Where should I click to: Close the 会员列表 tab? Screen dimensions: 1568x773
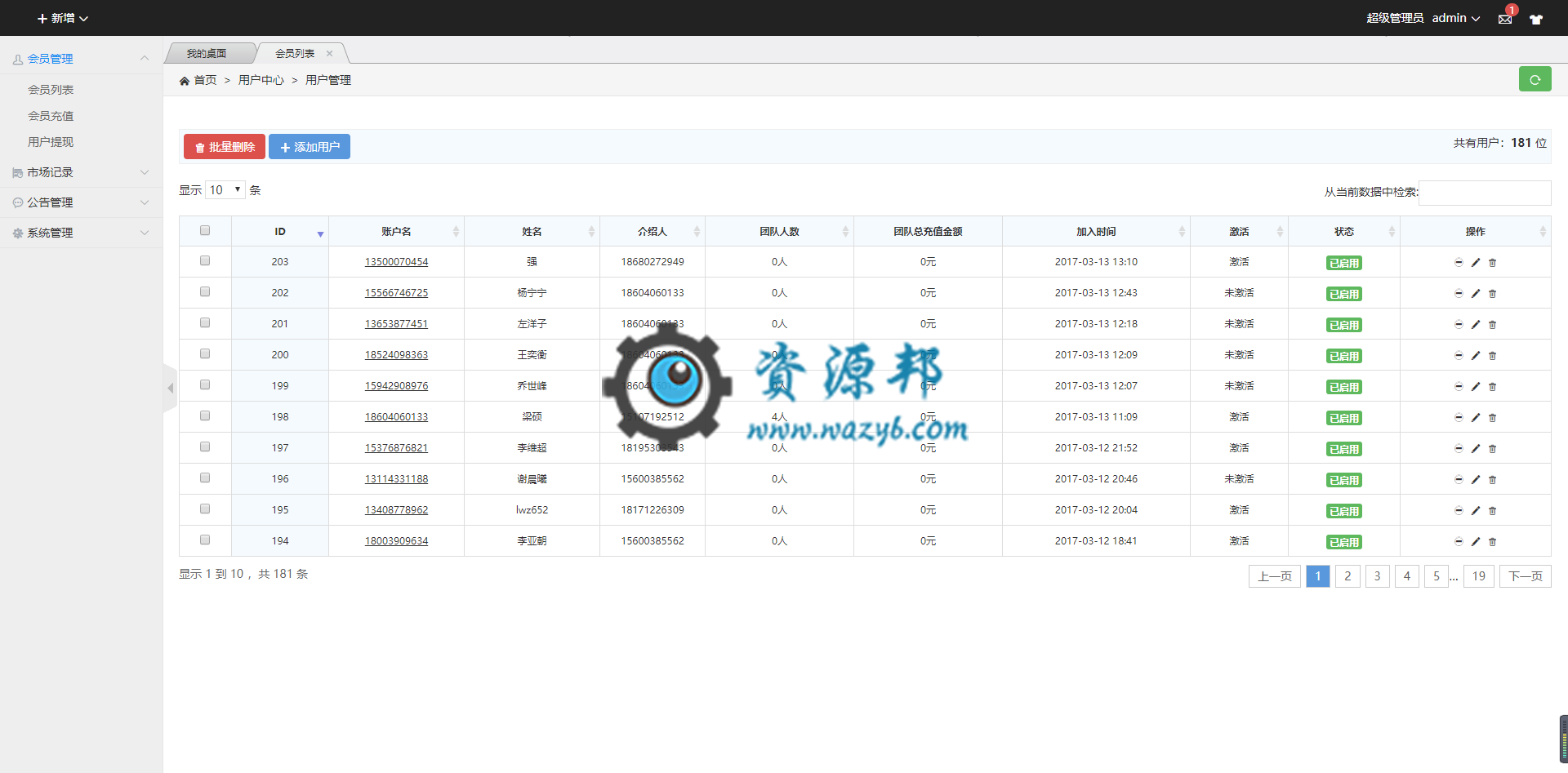(x=330, y=54)
